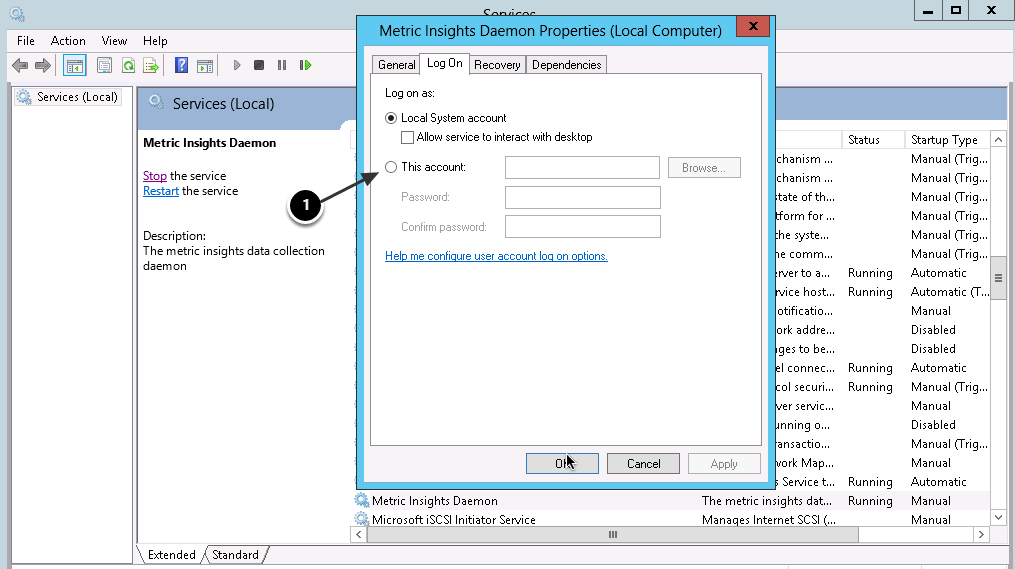Click 'Manages Internet SCSI (...' description cell
Viewport: 1015px width, 569px height.
[x=768, y=519]
